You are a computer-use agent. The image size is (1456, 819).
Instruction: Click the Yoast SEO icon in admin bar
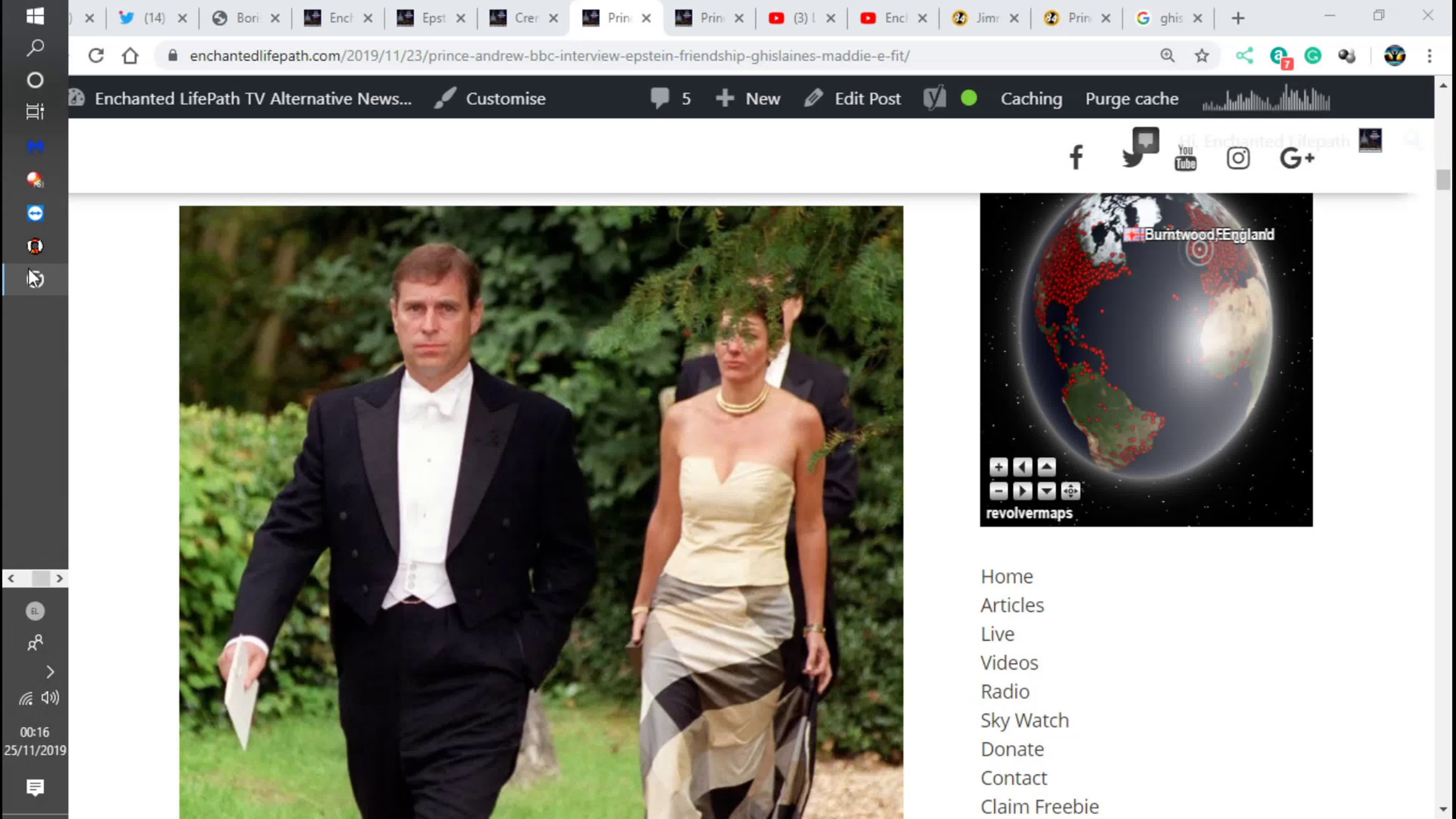point(935,98)
